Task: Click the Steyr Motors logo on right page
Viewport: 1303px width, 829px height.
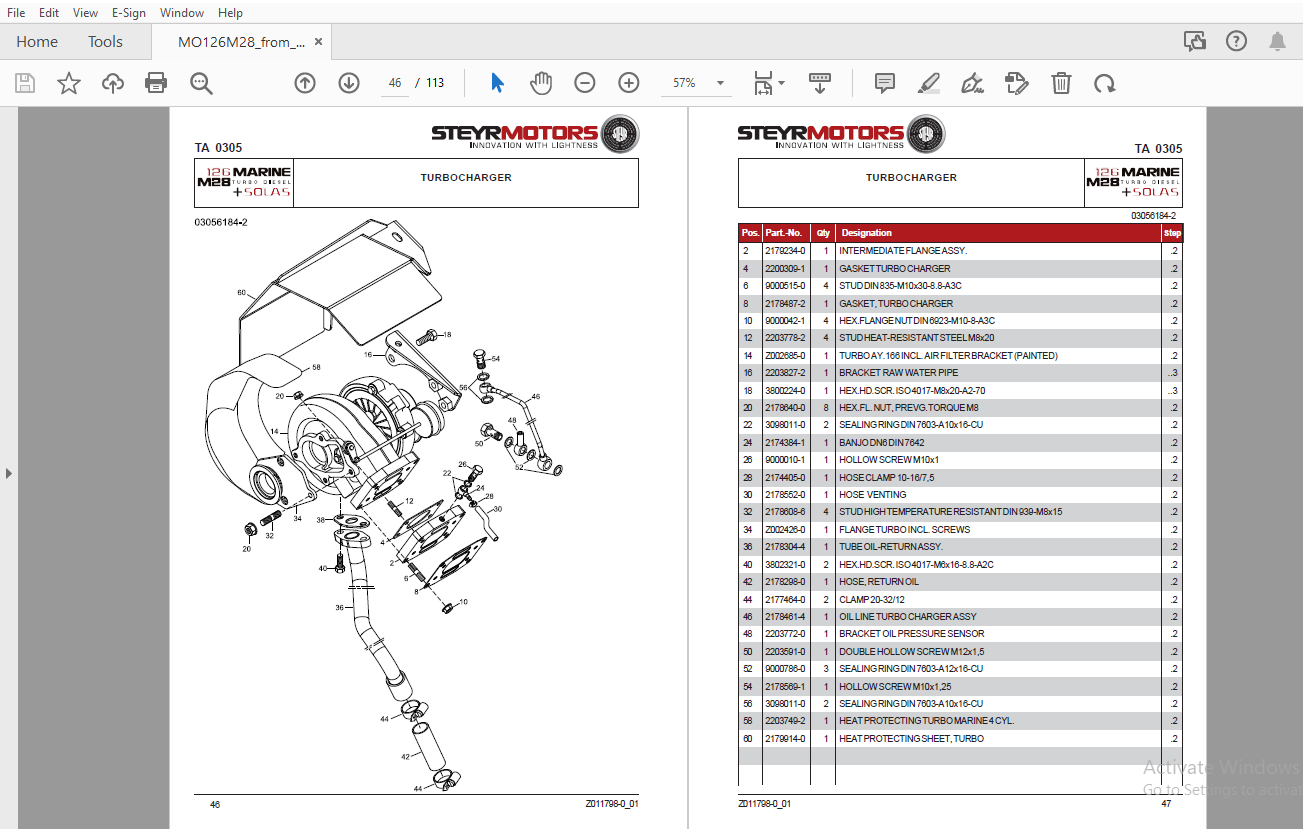Action: coord(840,134)
